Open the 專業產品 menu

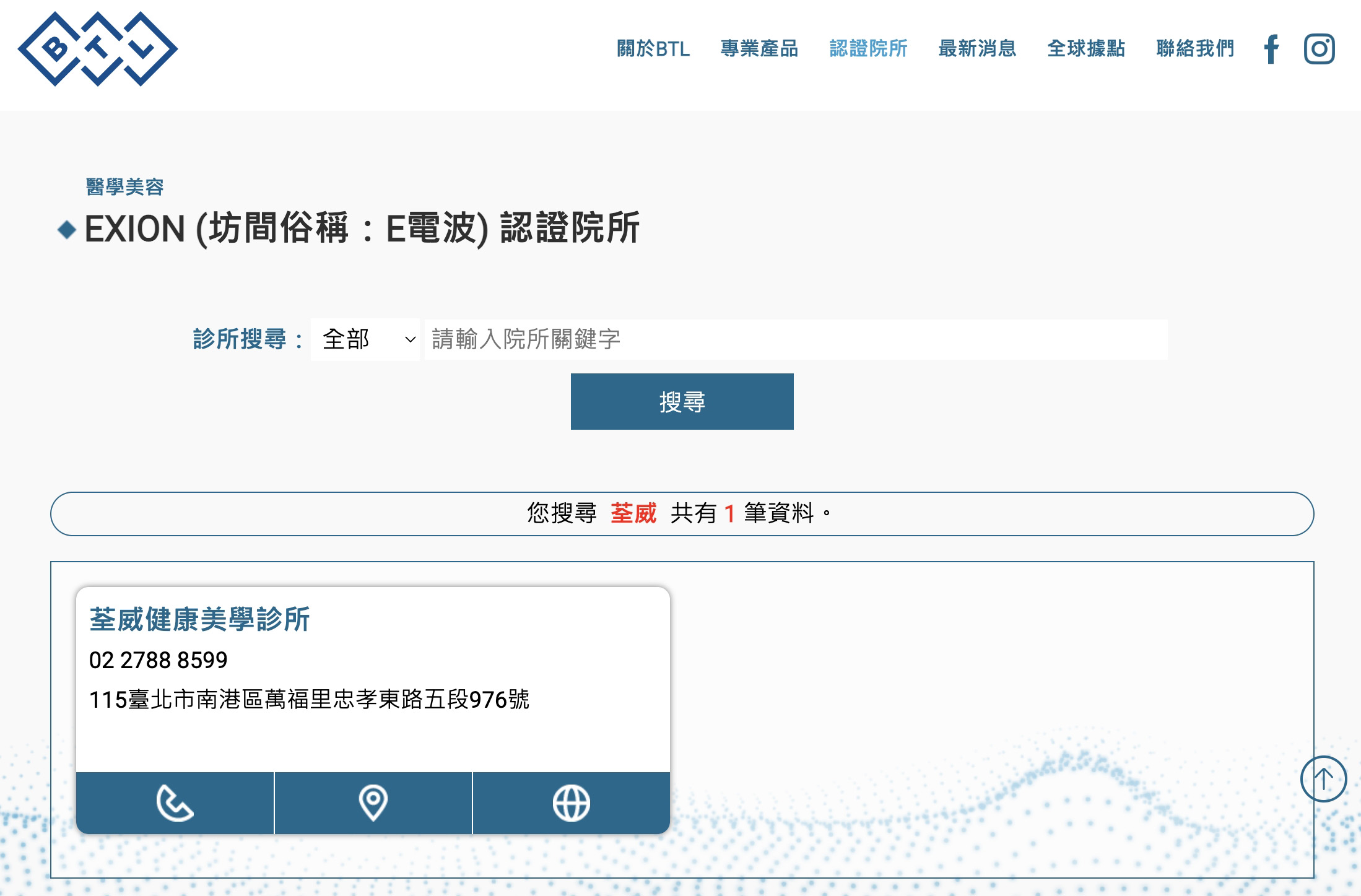[760, 48]
